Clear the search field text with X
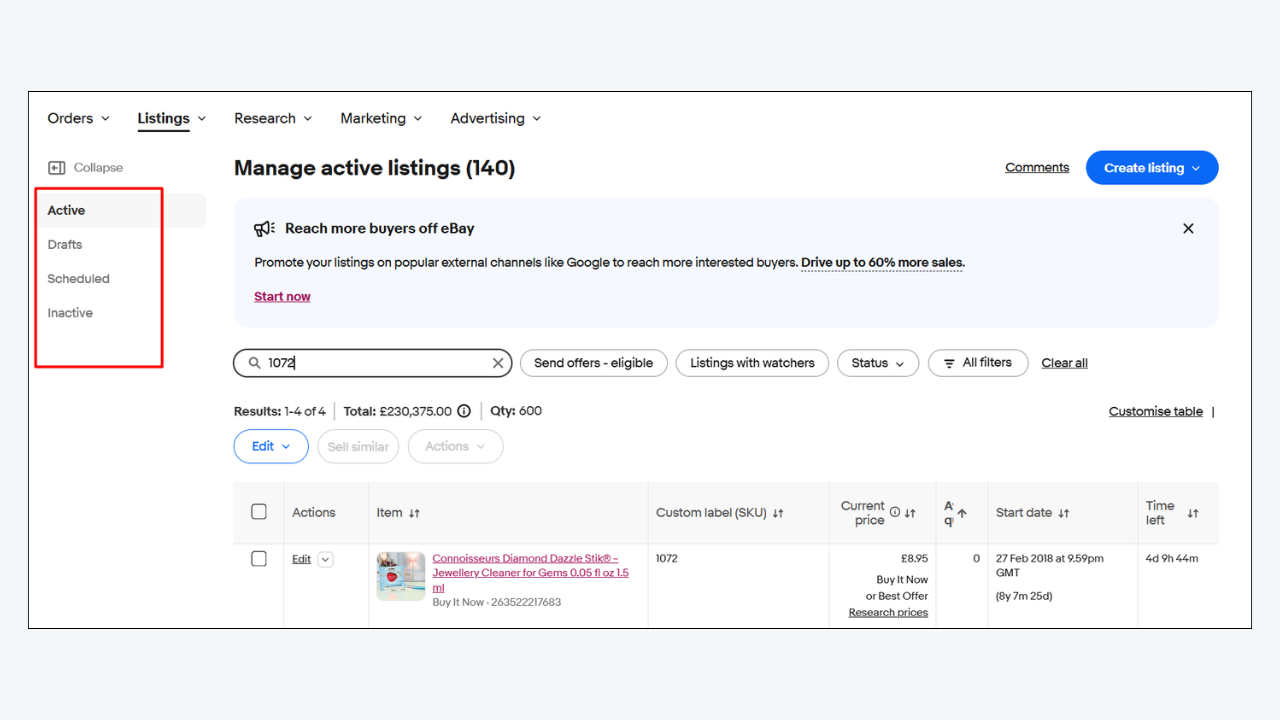Screen dimensions: 1280x720 click(x=498, y=363)
